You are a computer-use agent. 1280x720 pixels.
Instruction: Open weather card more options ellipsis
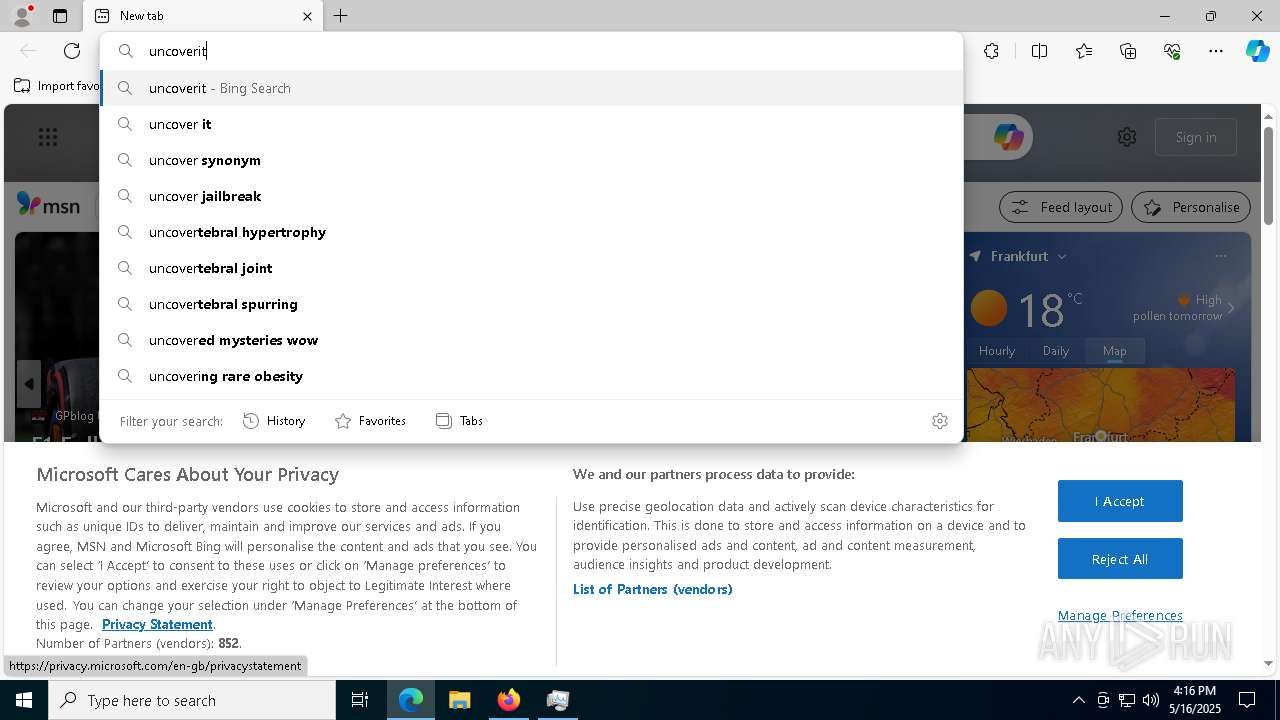coord(1221,256)
